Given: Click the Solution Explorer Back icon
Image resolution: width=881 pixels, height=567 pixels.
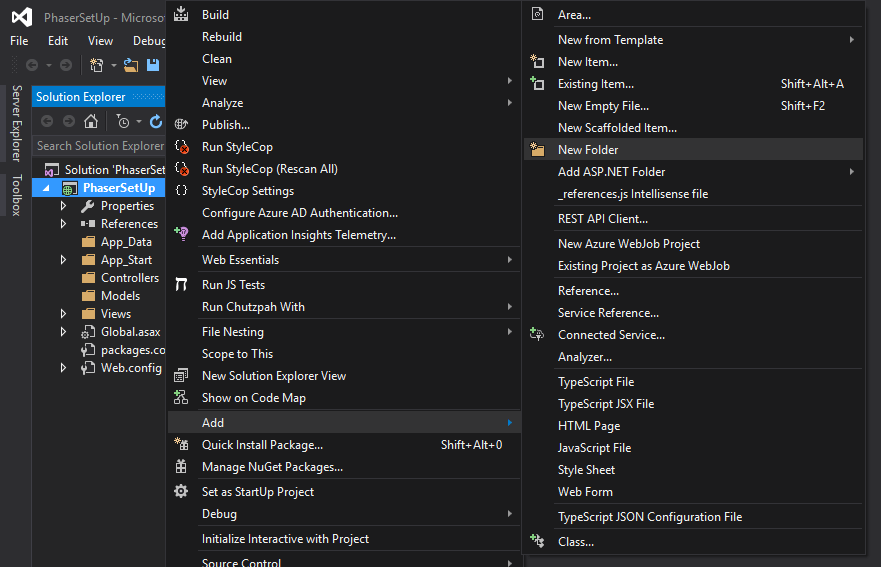Looking at the screenshot, I should coord(47,121).
